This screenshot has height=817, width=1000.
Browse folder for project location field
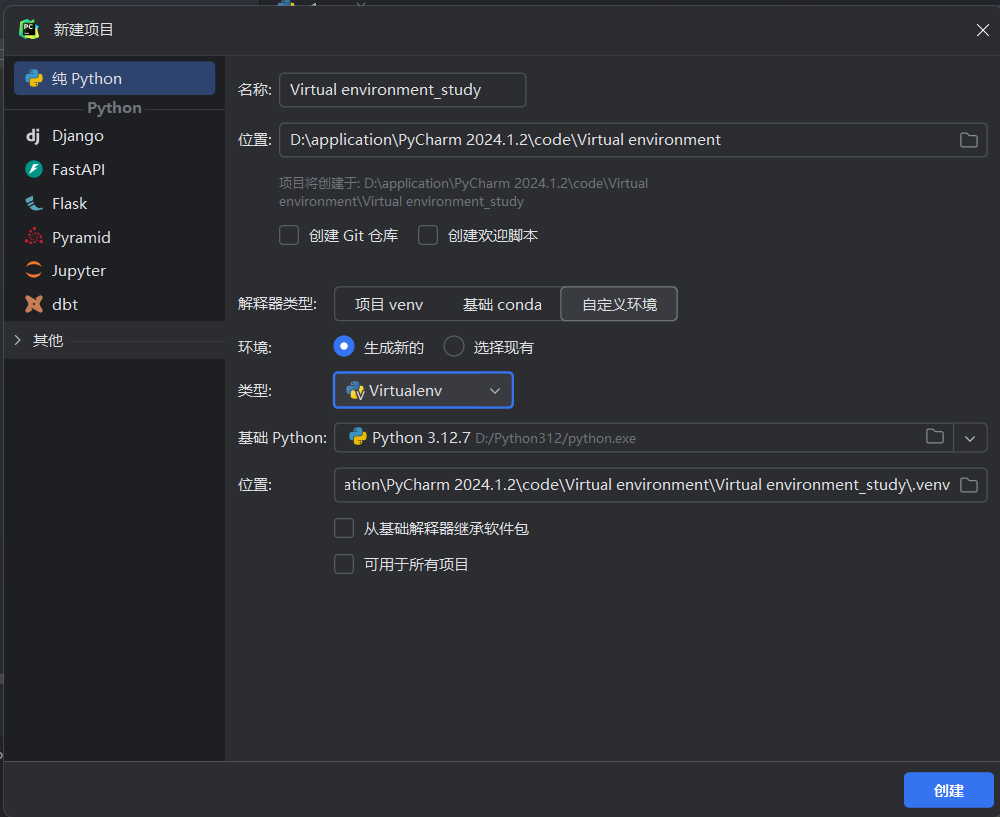(x=969, y=140)
